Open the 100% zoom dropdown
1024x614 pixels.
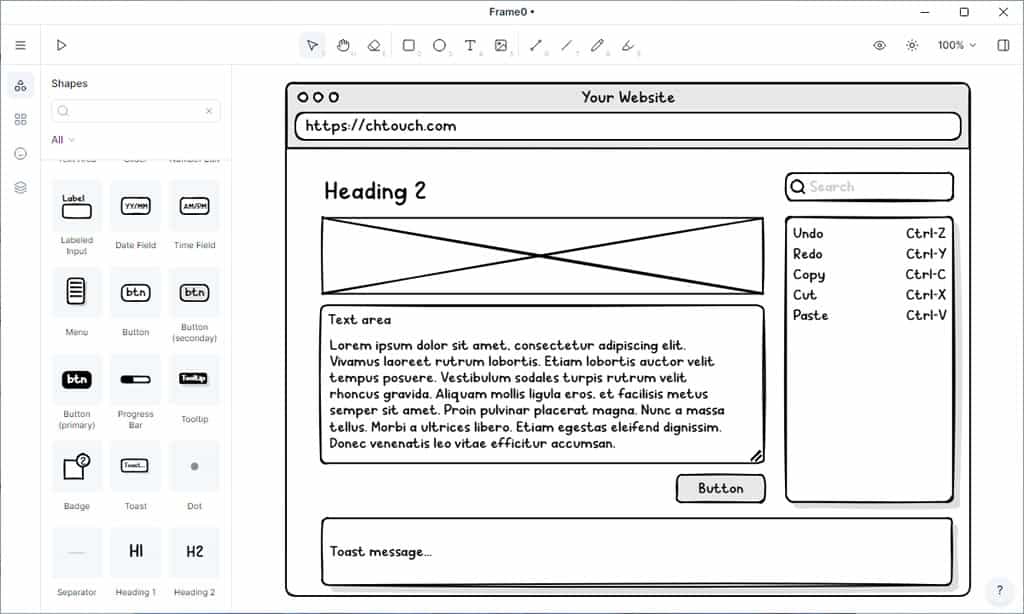957,45
